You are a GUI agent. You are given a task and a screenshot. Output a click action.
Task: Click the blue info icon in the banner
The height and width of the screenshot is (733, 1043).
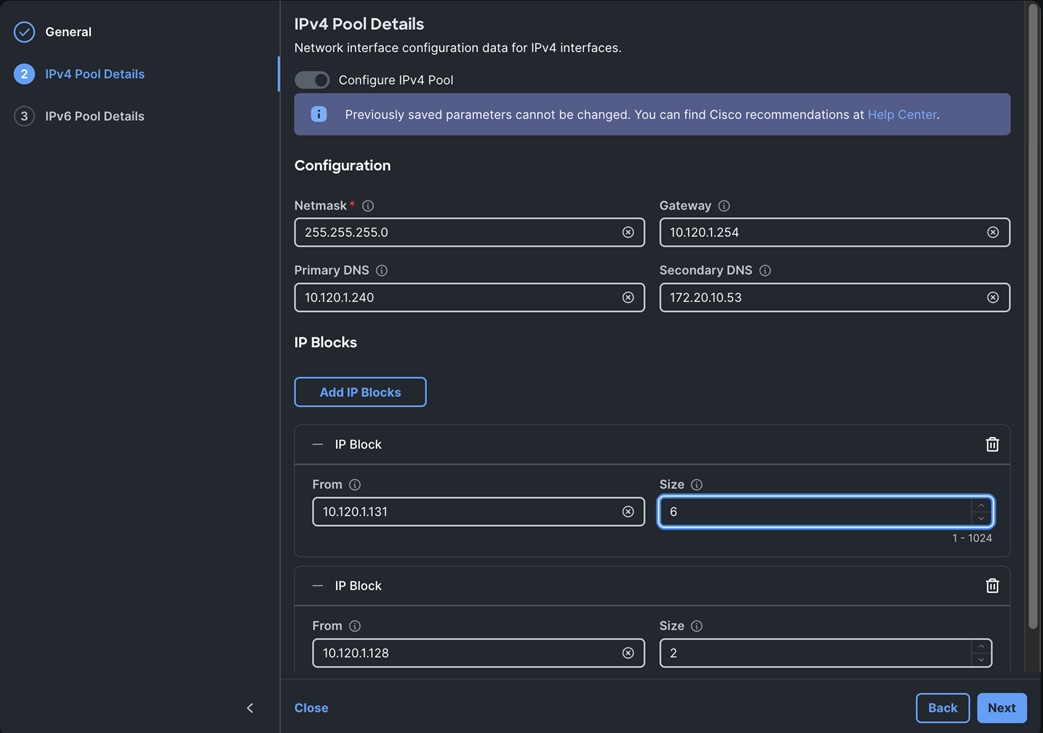319,114
